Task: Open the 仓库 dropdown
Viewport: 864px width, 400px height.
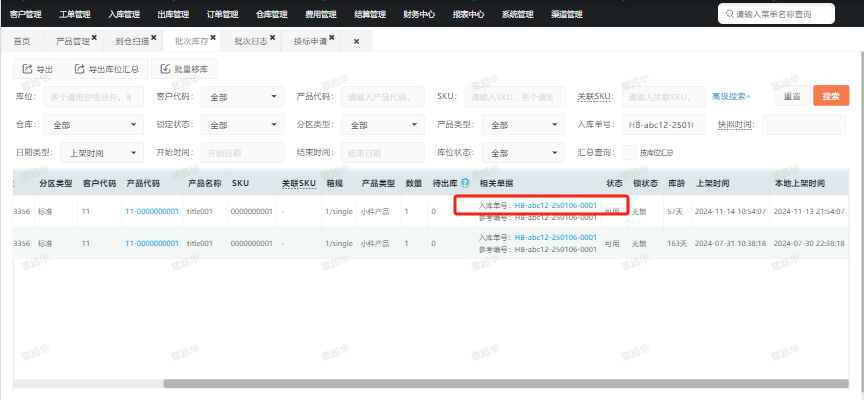Action: (94, 125)
